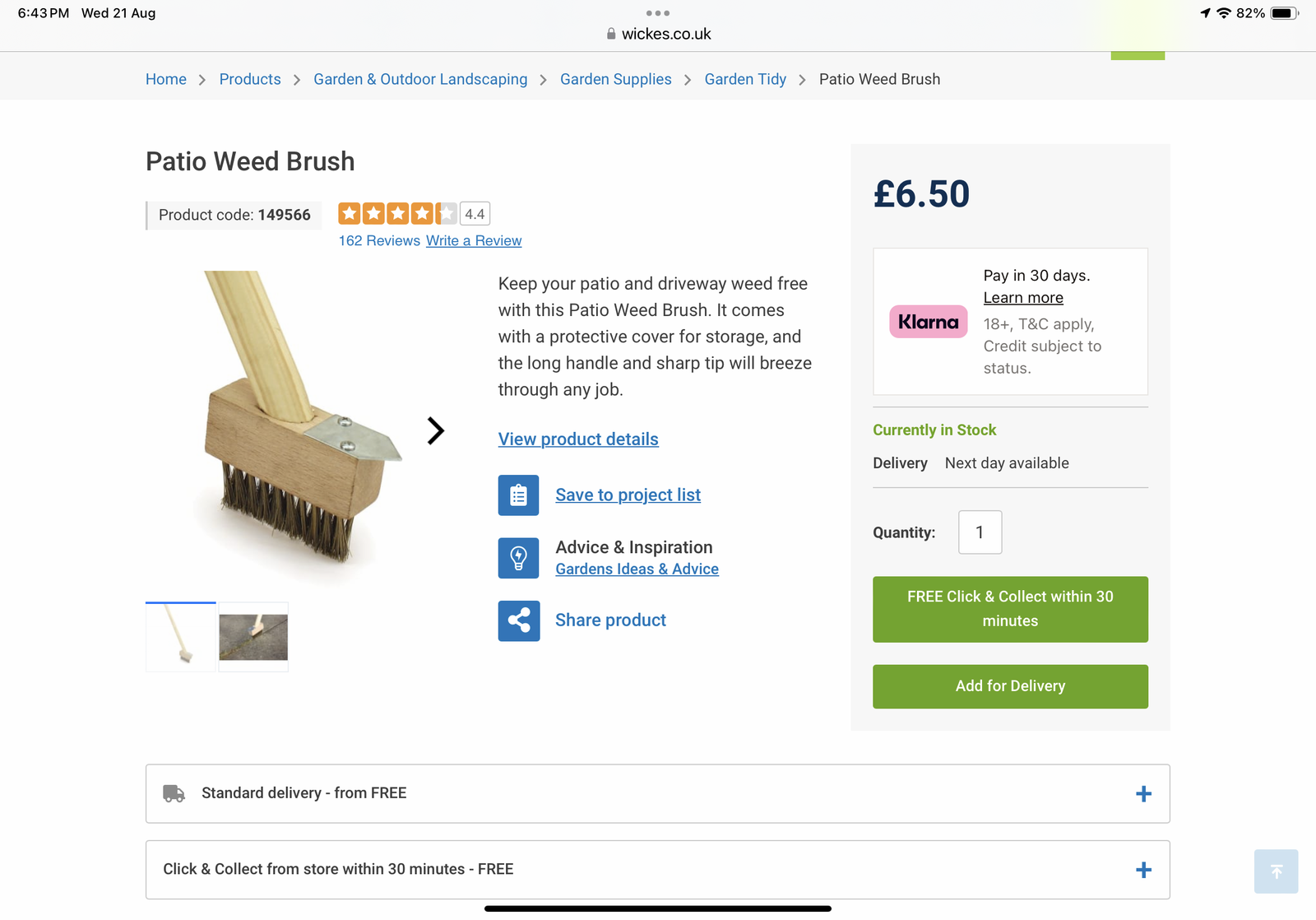Select the second product thumbnail image
This screenshot has width=1316, height=920.
pos(253,637)
